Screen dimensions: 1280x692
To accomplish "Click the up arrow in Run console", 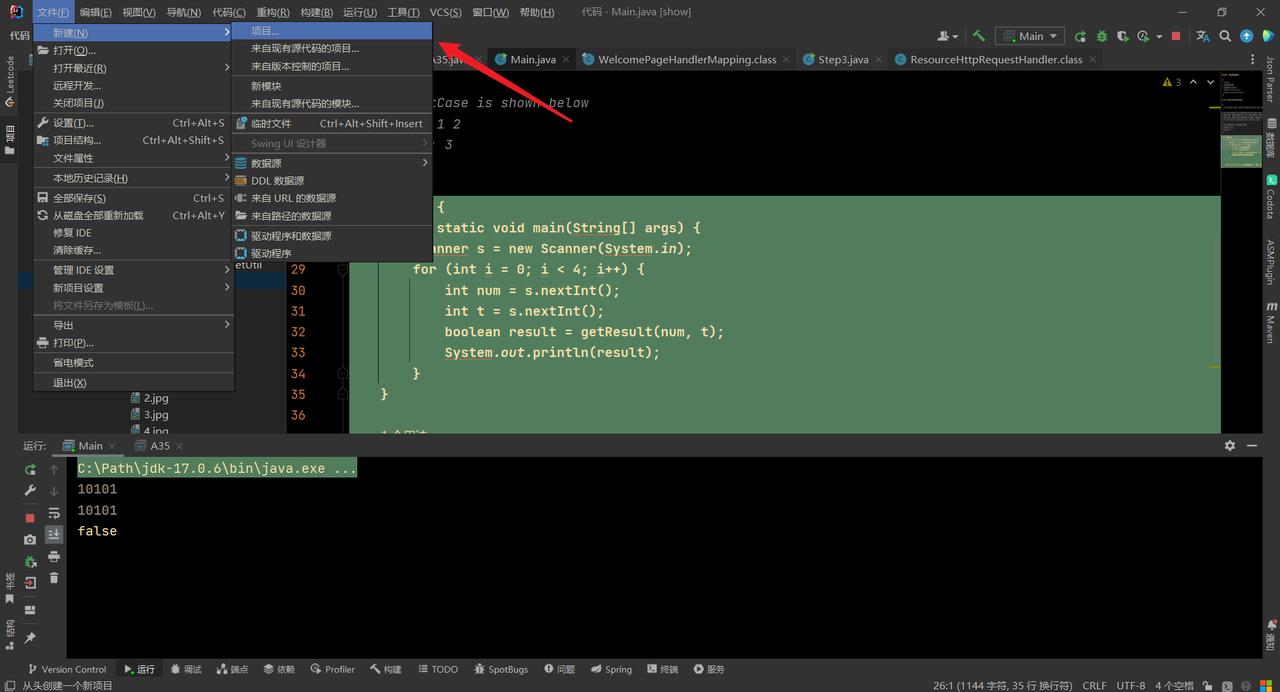I will [54, 469].
